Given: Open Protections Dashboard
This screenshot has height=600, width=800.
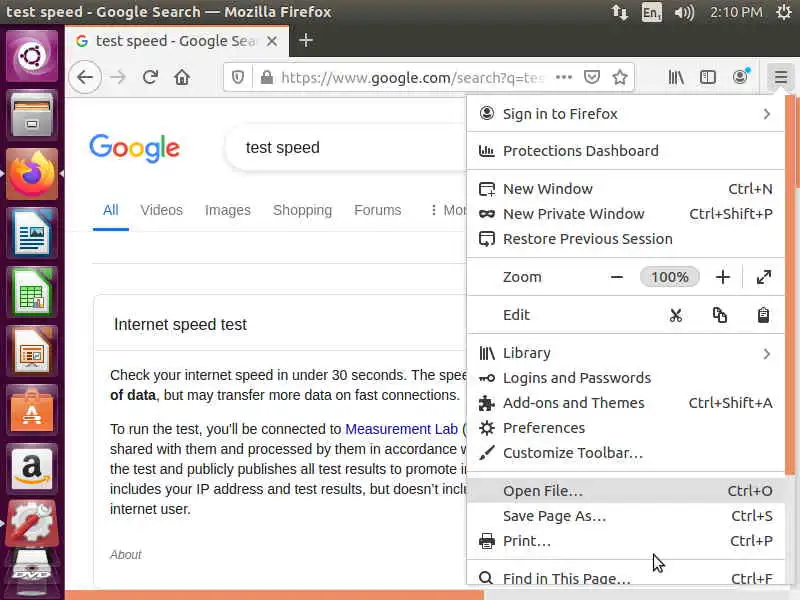Looking at the screenshot, I should click(x=626, y=151).
